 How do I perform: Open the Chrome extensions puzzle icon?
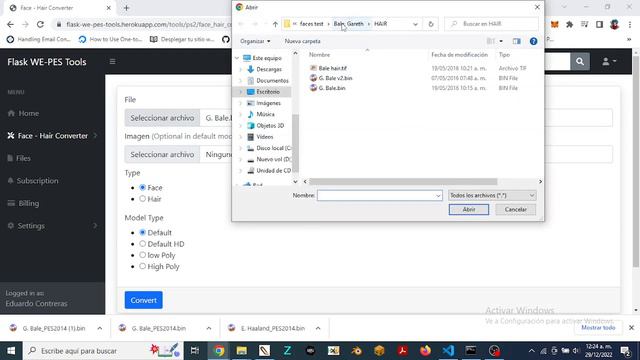[x=569, y=24]
